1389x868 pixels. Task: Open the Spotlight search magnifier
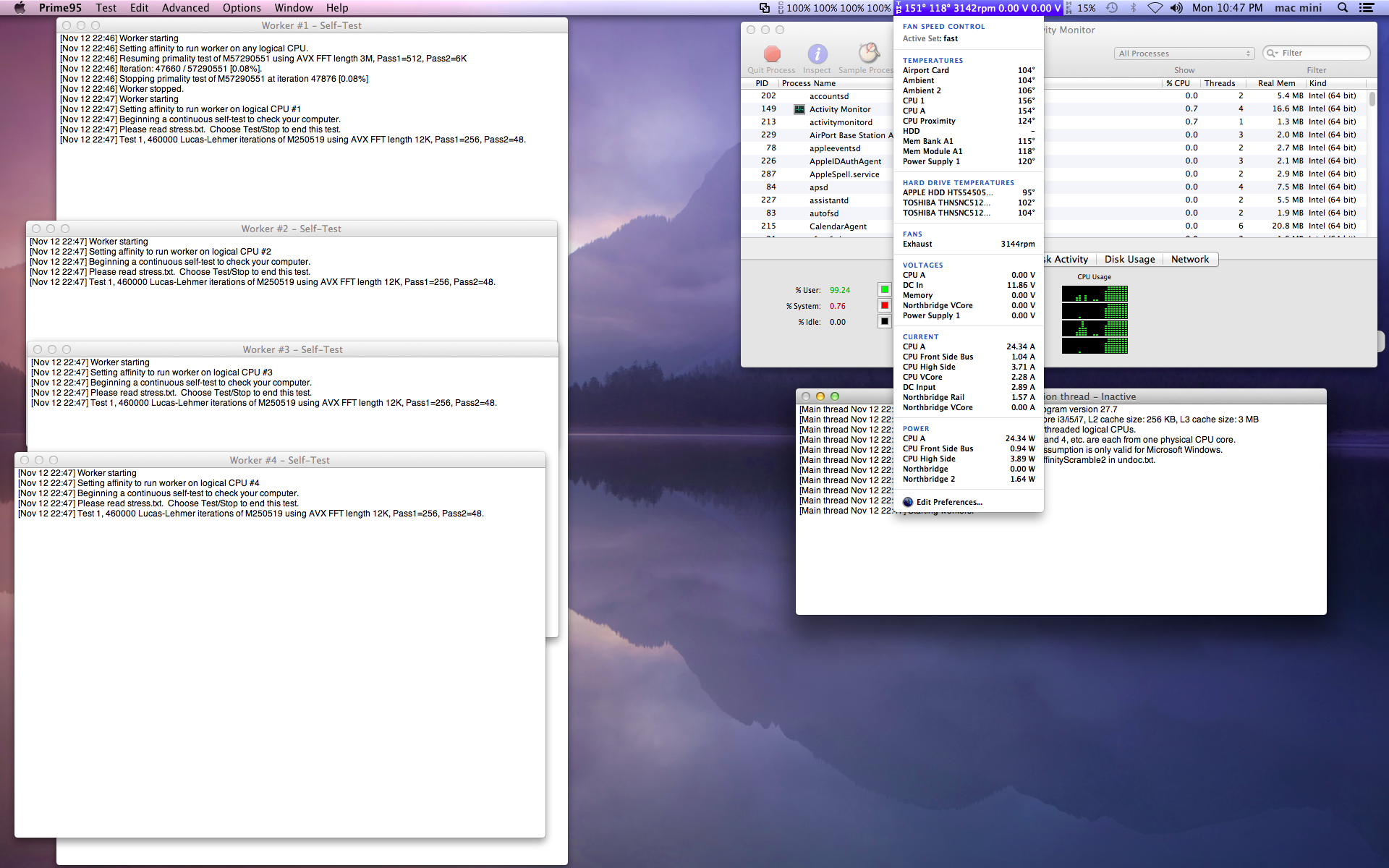pyautogui.click(x=1343, y=8)
